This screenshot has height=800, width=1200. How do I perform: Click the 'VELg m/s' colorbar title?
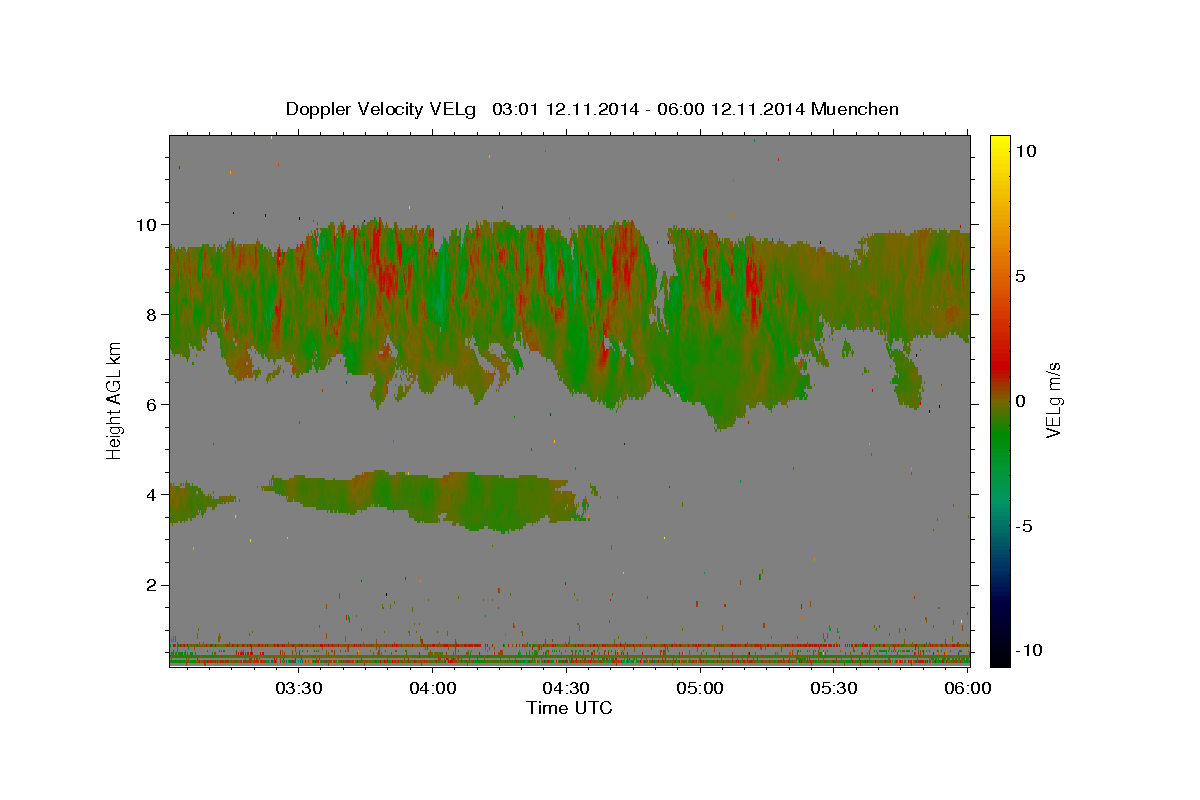[x=1054, y=401]
